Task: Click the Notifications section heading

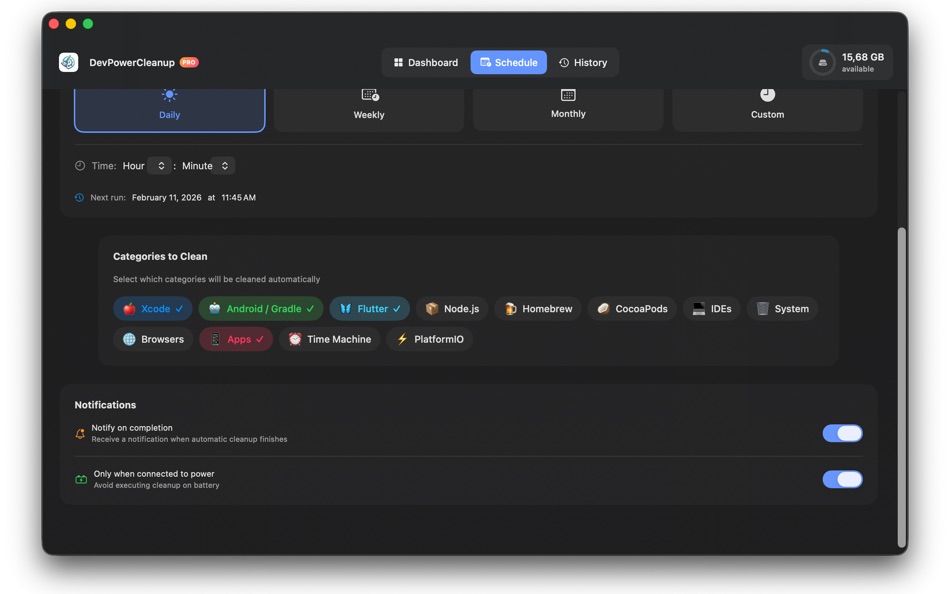Action: click(x=105, y=405)
